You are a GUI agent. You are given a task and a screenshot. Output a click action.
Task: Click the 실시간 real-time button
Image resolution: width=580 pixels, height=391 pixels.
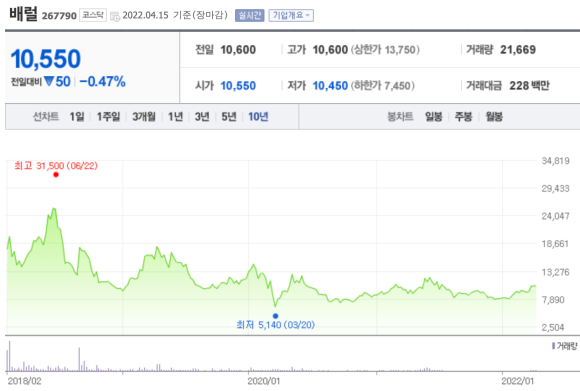250,16
